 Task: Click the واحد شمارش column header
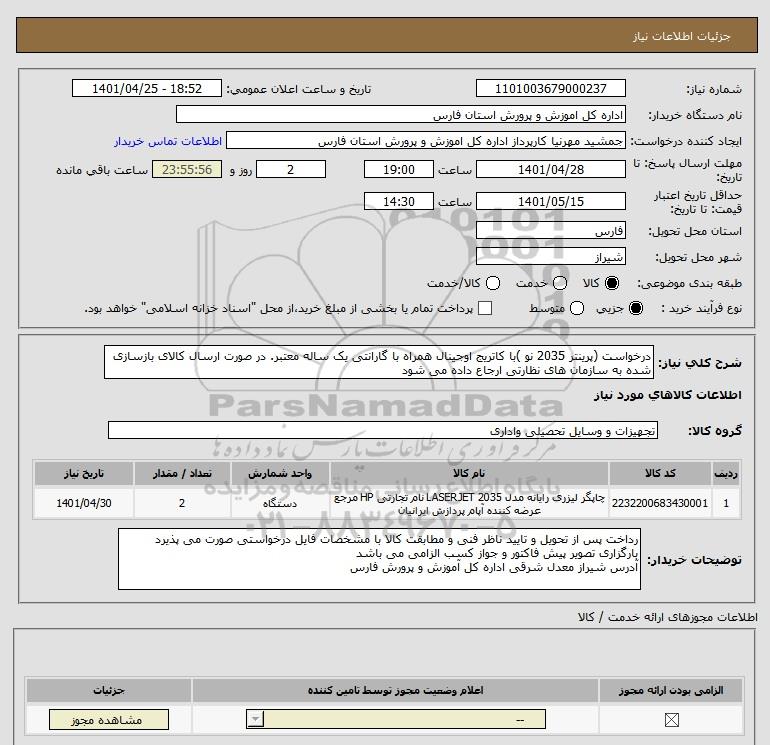280,473
